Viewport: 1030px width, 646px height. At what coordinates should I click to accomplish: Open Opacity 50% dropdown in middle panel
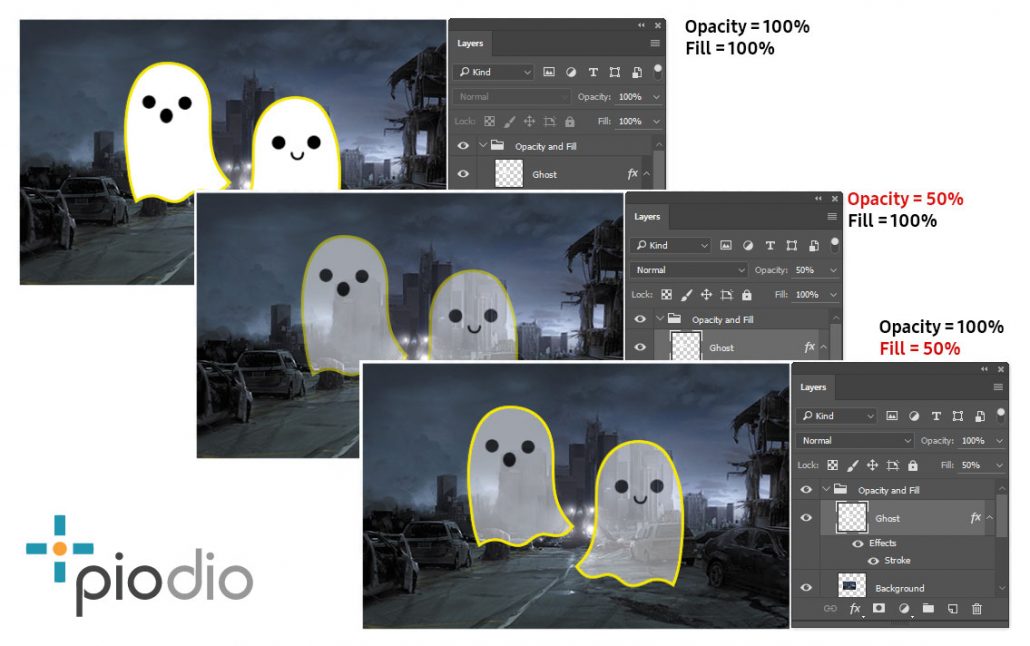click(x=833, y=270)
